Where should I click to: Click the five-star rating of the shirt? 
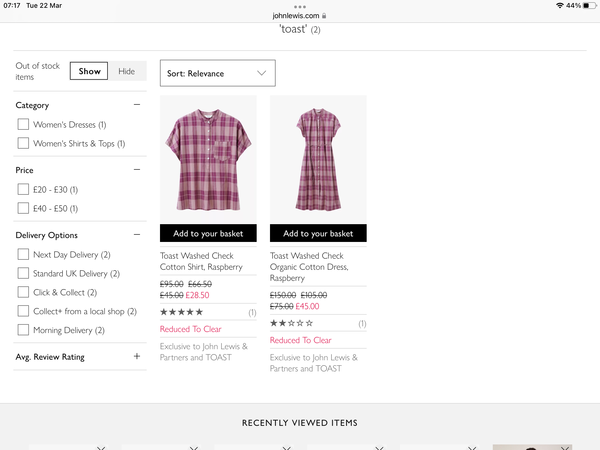[182, 312]
